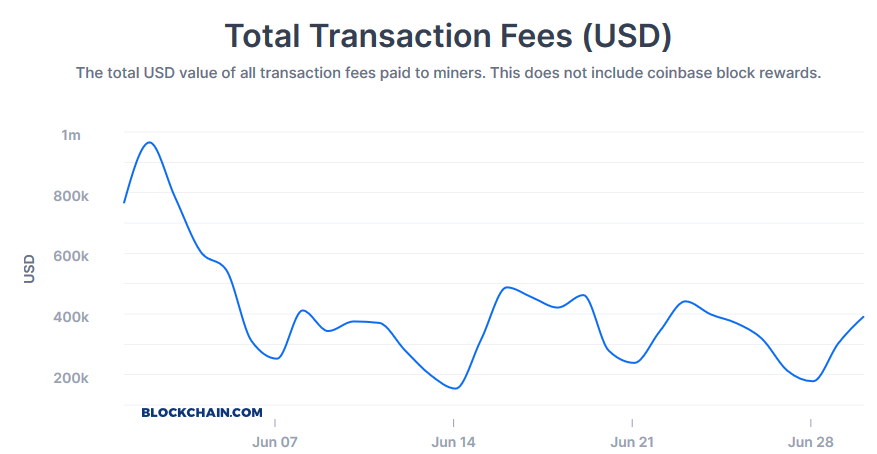The width and height of the screenshot is (877, 454).
Task: Click the line's trough at Jun 21
Action: (x=633, y=362)
